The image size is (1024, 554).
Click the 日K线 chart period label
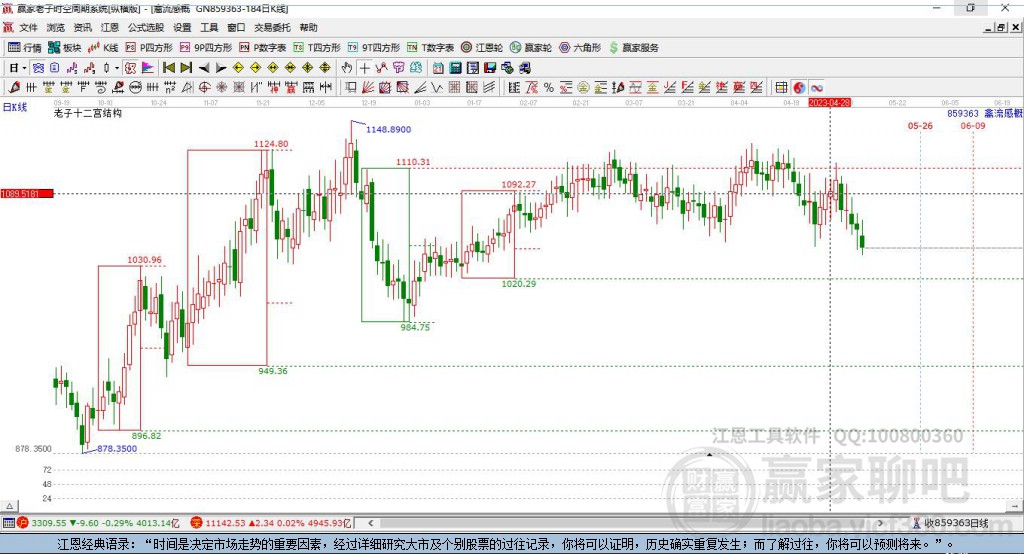click(15, 107)
